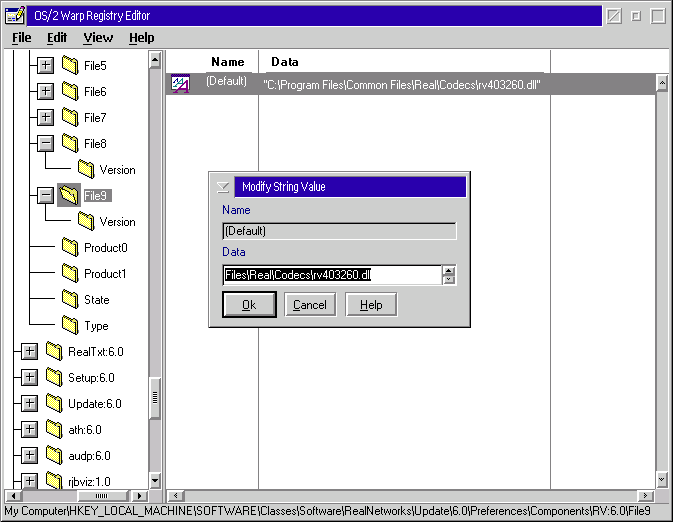The width and height of the screenshot is (673, 522).
Task: Select the File9 tree label
Action: [97, 196]
